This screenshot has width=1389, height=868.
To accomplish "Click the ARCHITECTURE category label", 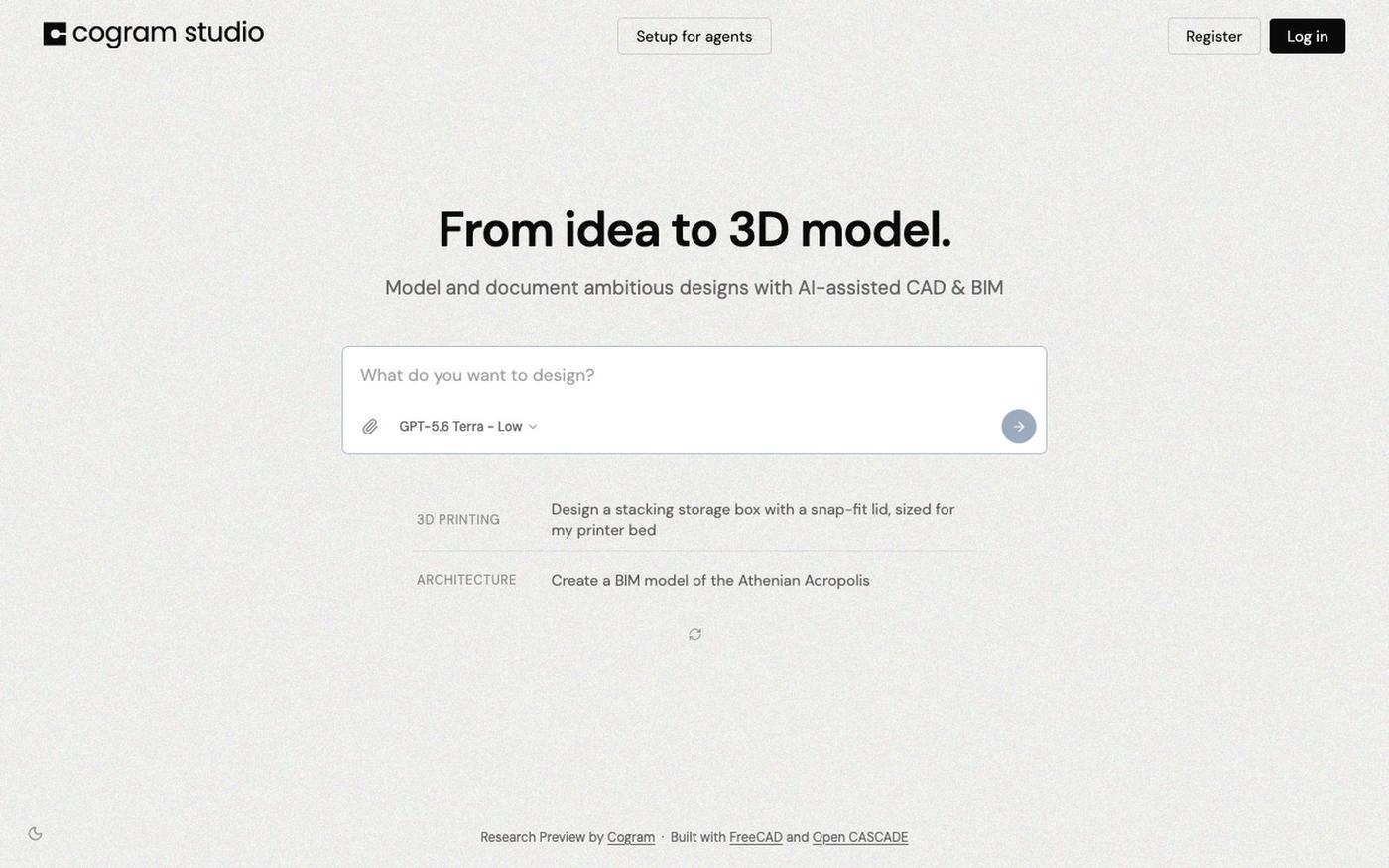I will (x=466, y=580).
